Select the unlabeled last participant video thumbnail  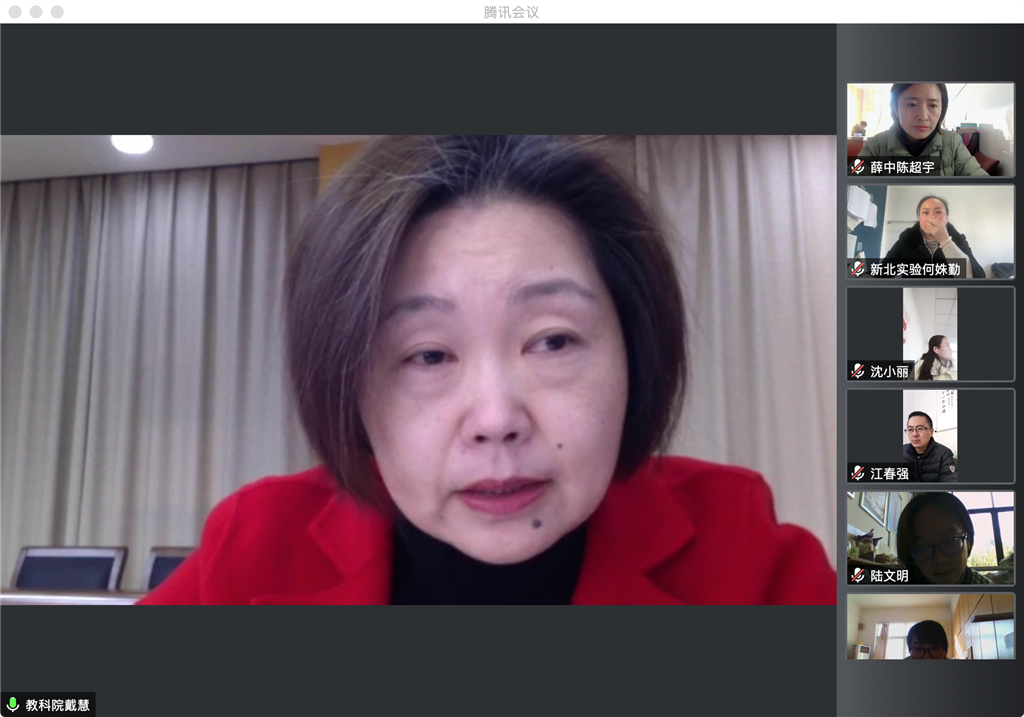tap(931, 626)
